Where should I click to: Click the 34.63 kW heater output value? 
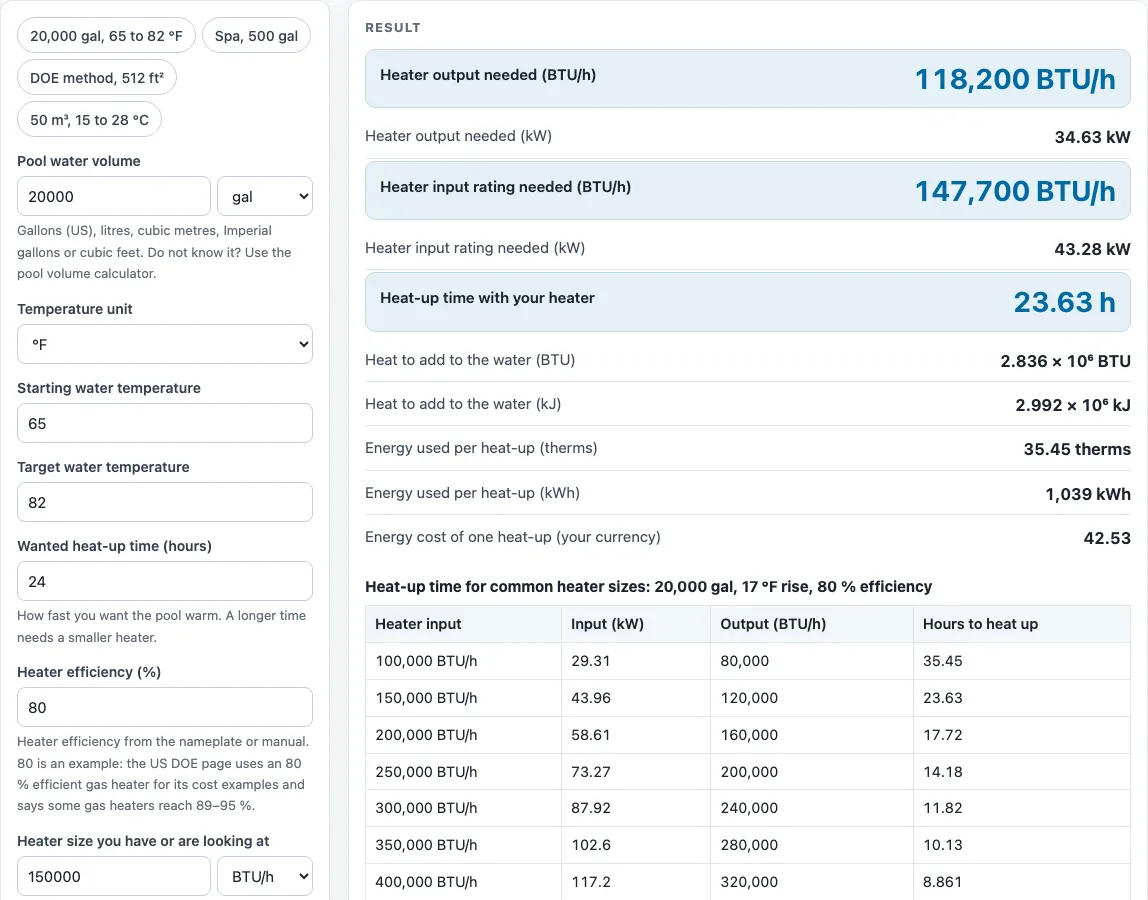(1092, 137)
